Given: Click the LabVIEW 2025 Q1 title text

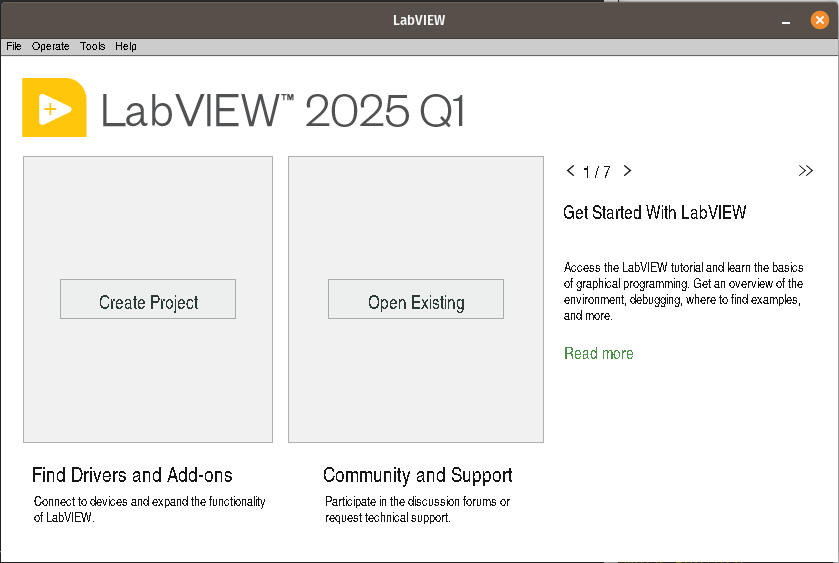Looking at the screenshot, I should [283, 110].
